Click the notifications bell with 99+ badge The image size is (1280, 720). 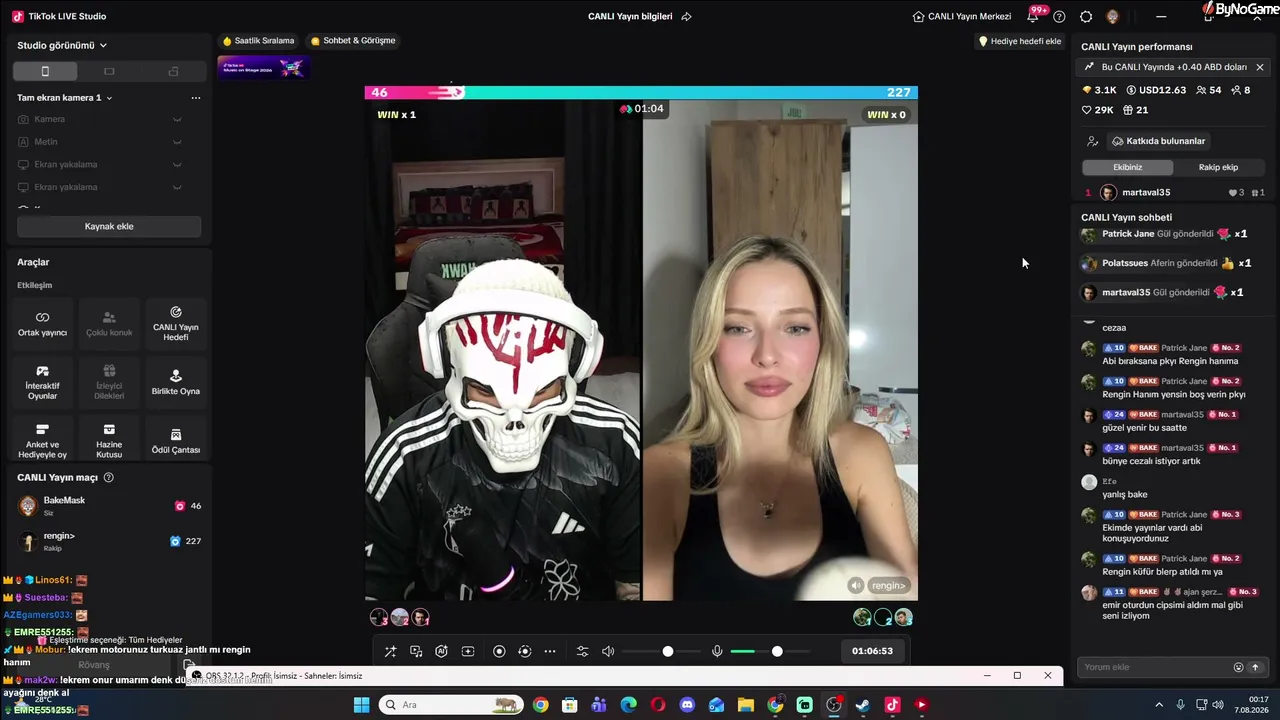[1034, 16]
